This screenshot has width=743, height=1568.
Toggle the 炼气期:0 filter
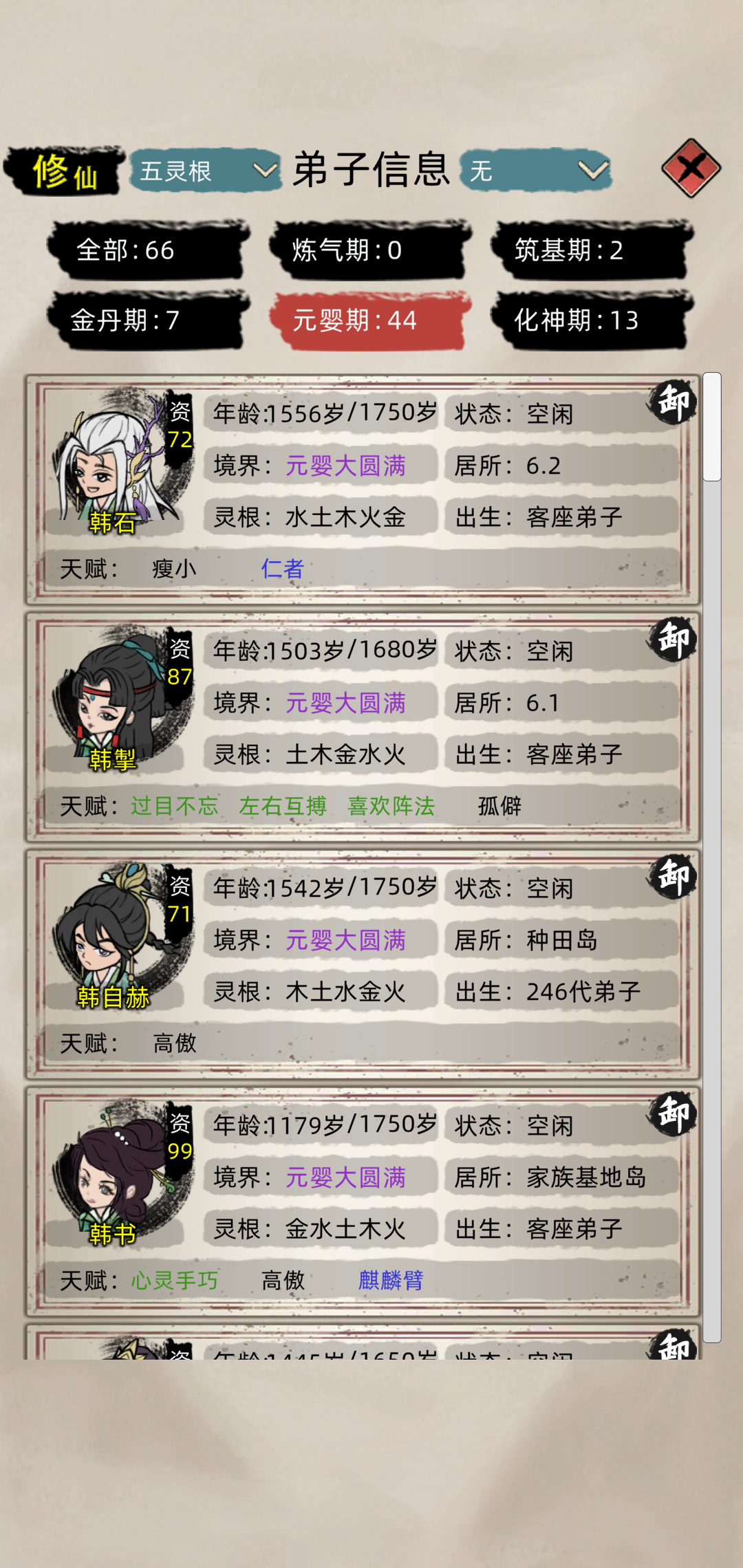370,250
